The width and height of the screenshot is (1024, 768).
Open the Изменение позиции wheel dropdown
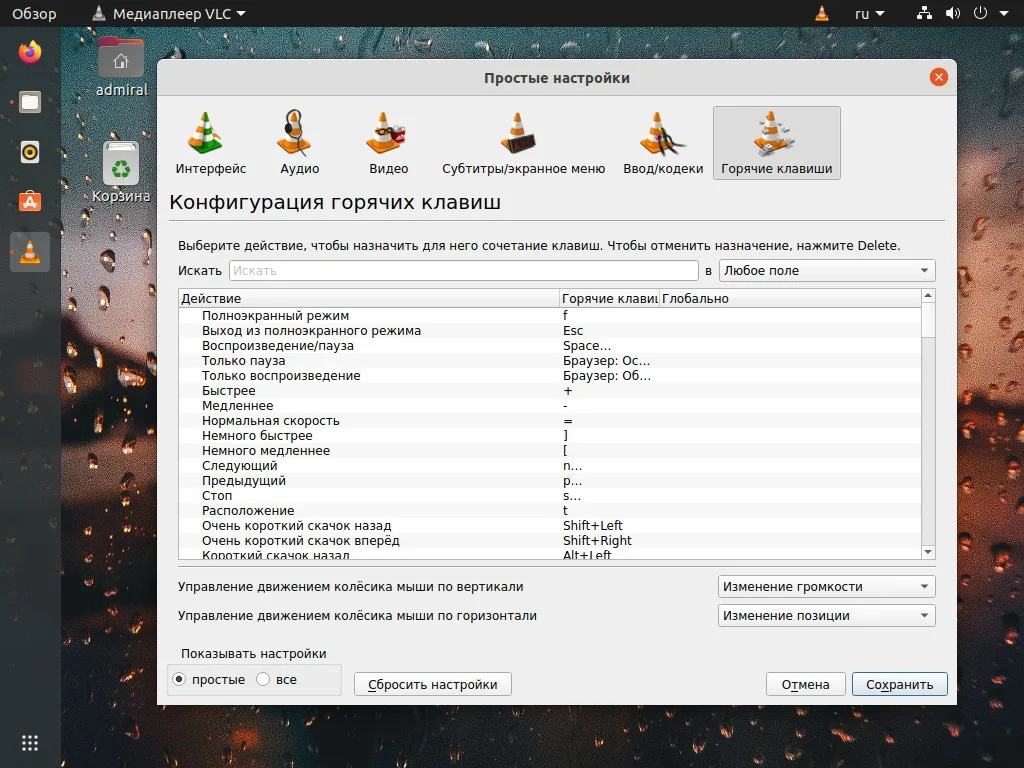(x=826, y=615)
